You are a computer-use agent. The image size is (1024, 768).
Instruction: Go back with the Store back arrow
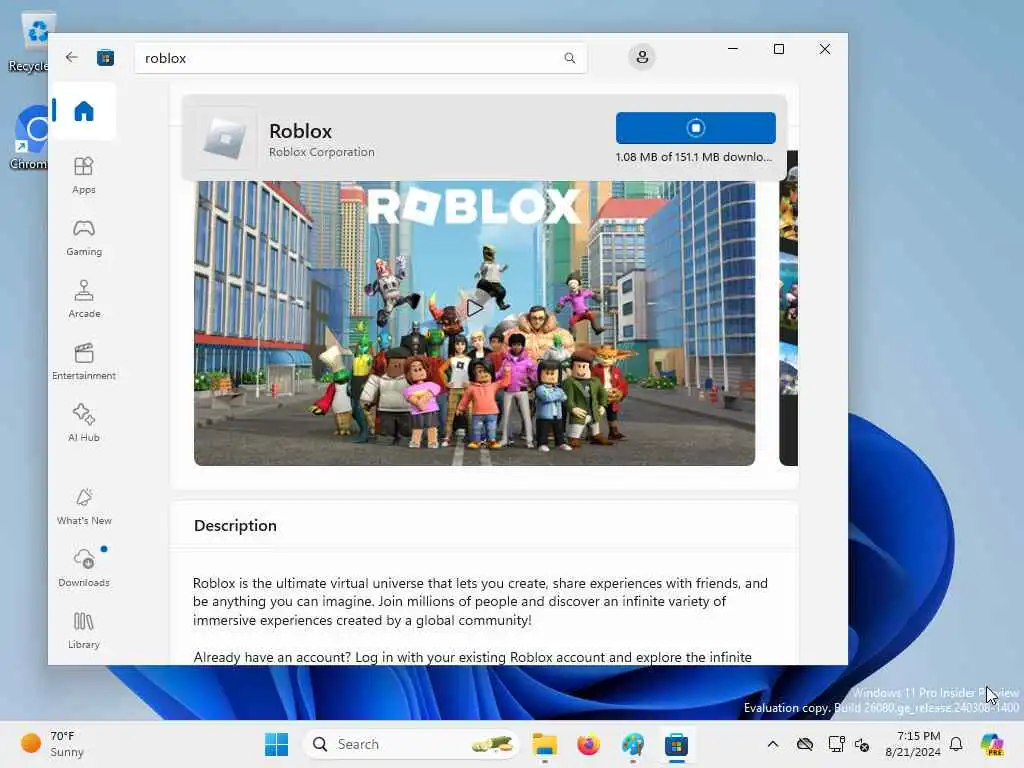click(x=72, y=57)
